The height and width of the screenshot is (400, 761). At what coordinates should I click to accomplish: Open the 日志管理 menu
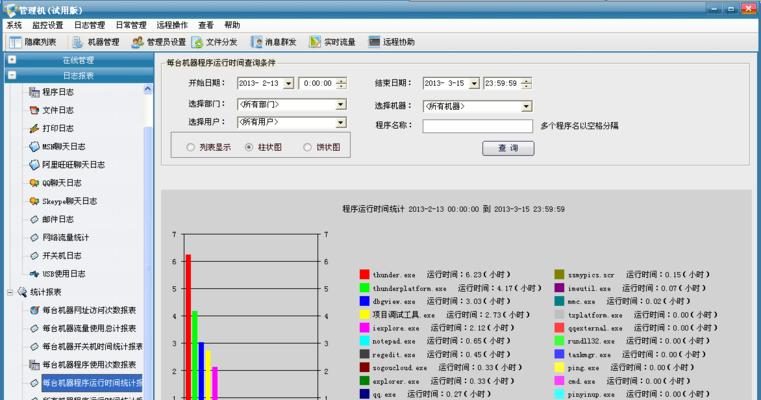coord(89,25)
